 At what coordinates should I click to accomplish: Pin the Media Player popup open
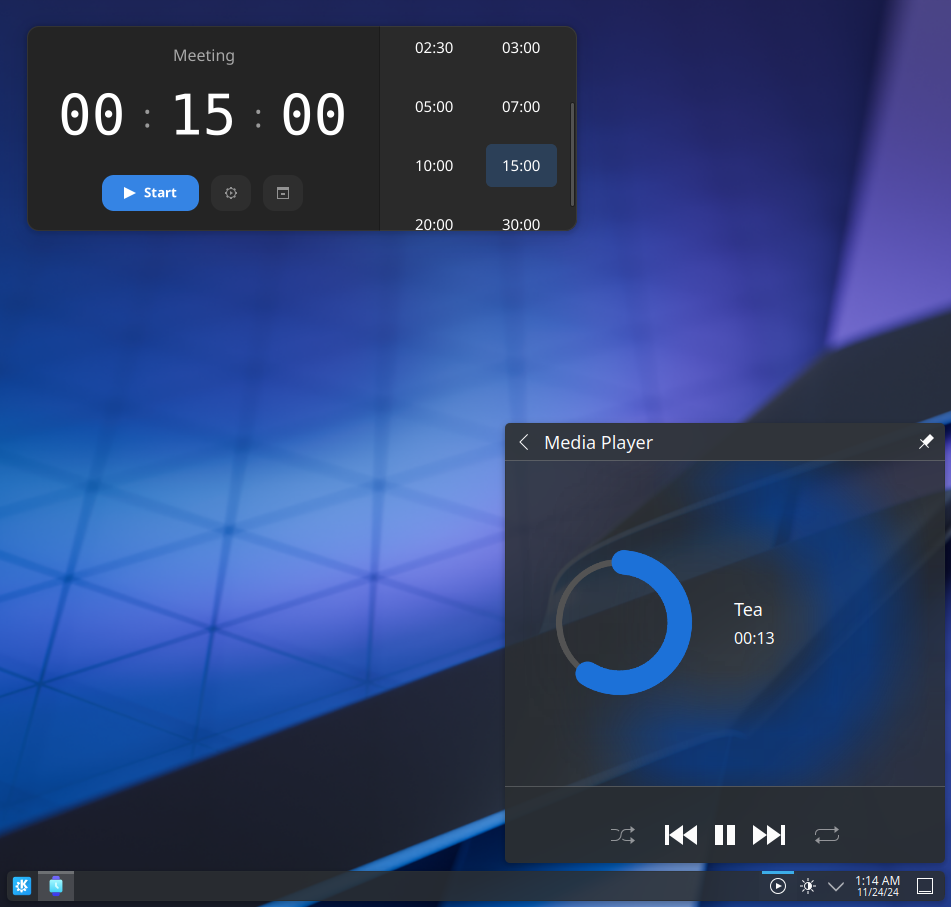pyautogui.click(x=926, y=442)
